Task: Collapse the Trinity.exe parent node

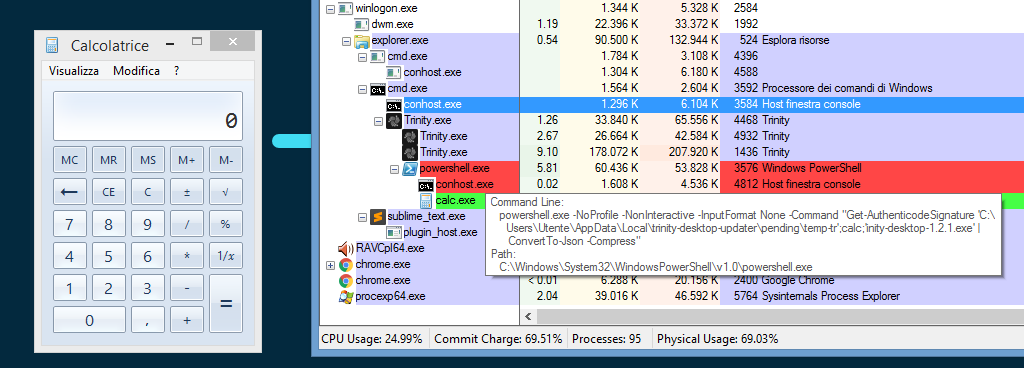Action: click(378, 121)
